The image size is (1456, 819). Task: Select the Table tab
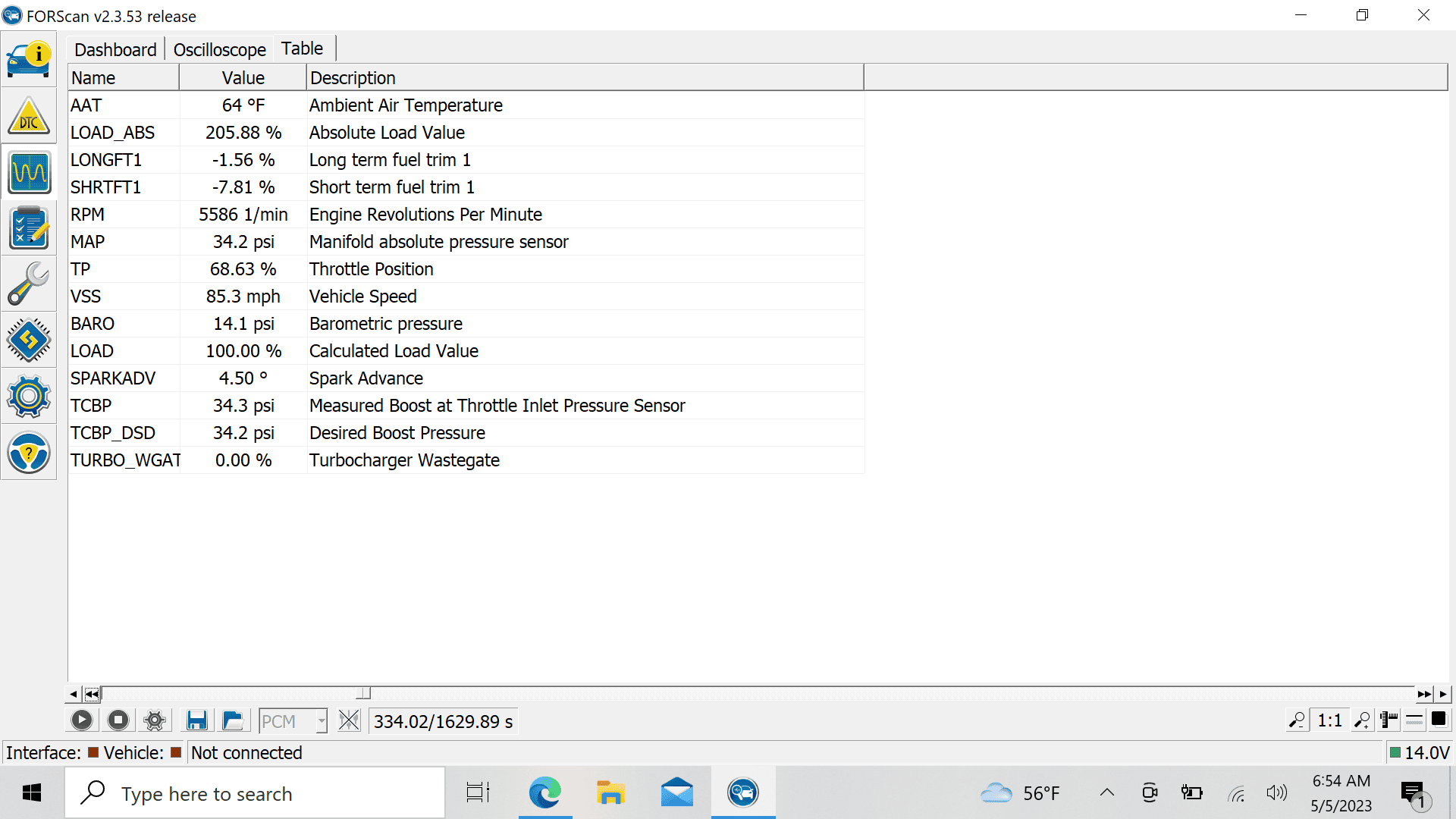point(303,49)
